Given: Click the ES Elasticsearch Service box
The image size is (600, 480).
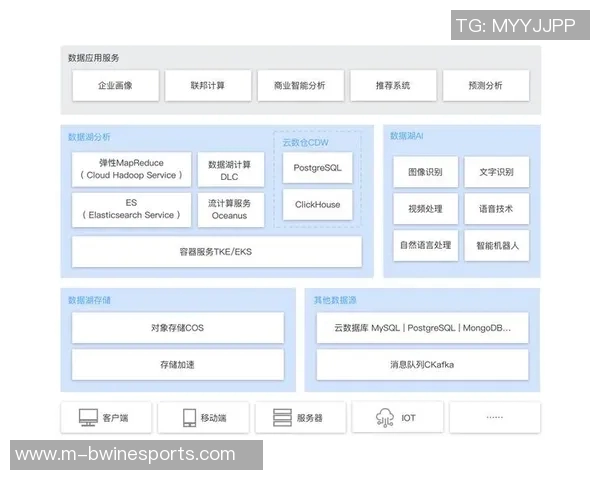Looking at the screenshot, I should 131,209.
